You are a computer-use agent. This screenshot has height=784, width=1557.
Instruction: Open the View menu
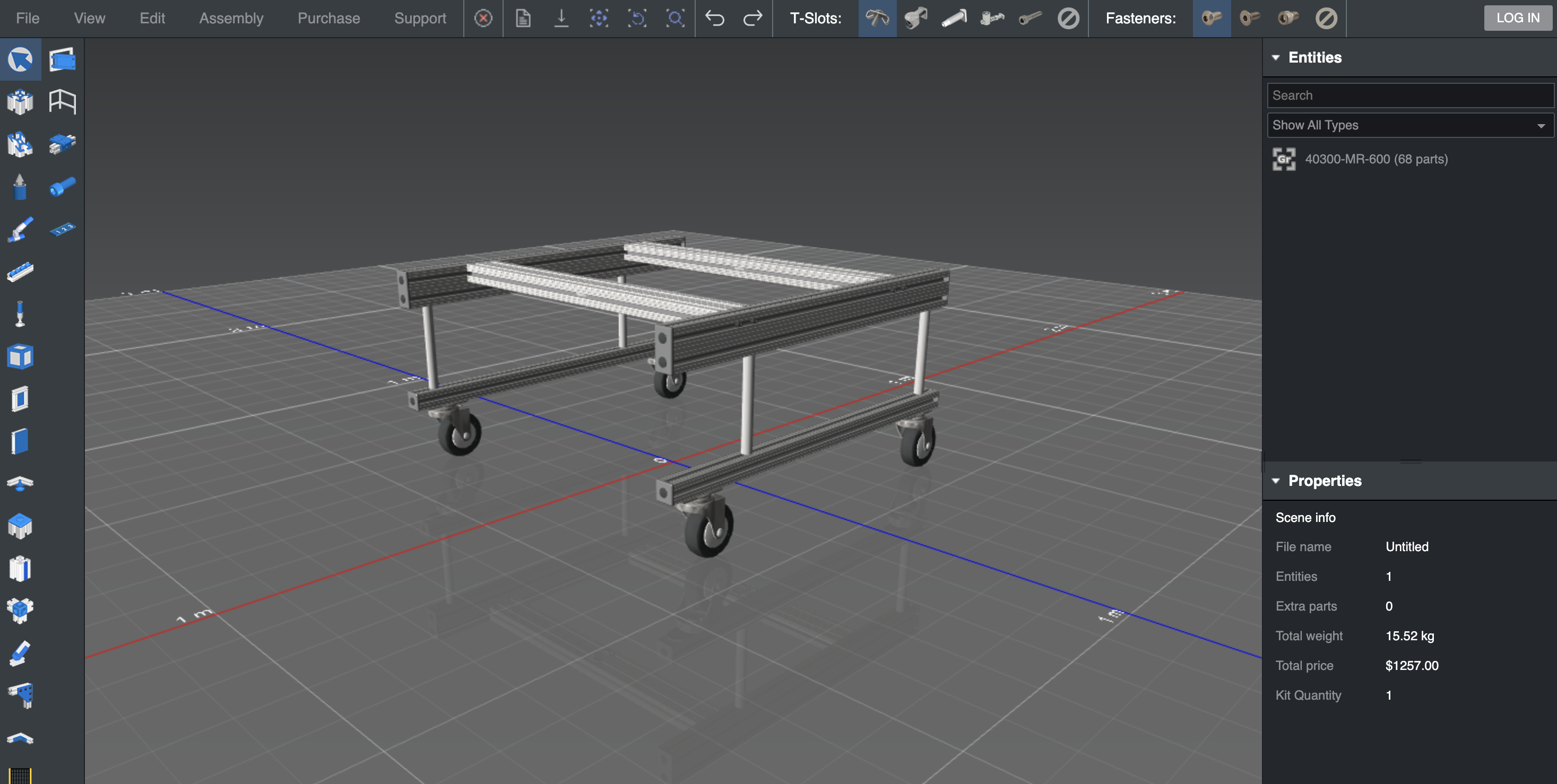pos(90,18)
